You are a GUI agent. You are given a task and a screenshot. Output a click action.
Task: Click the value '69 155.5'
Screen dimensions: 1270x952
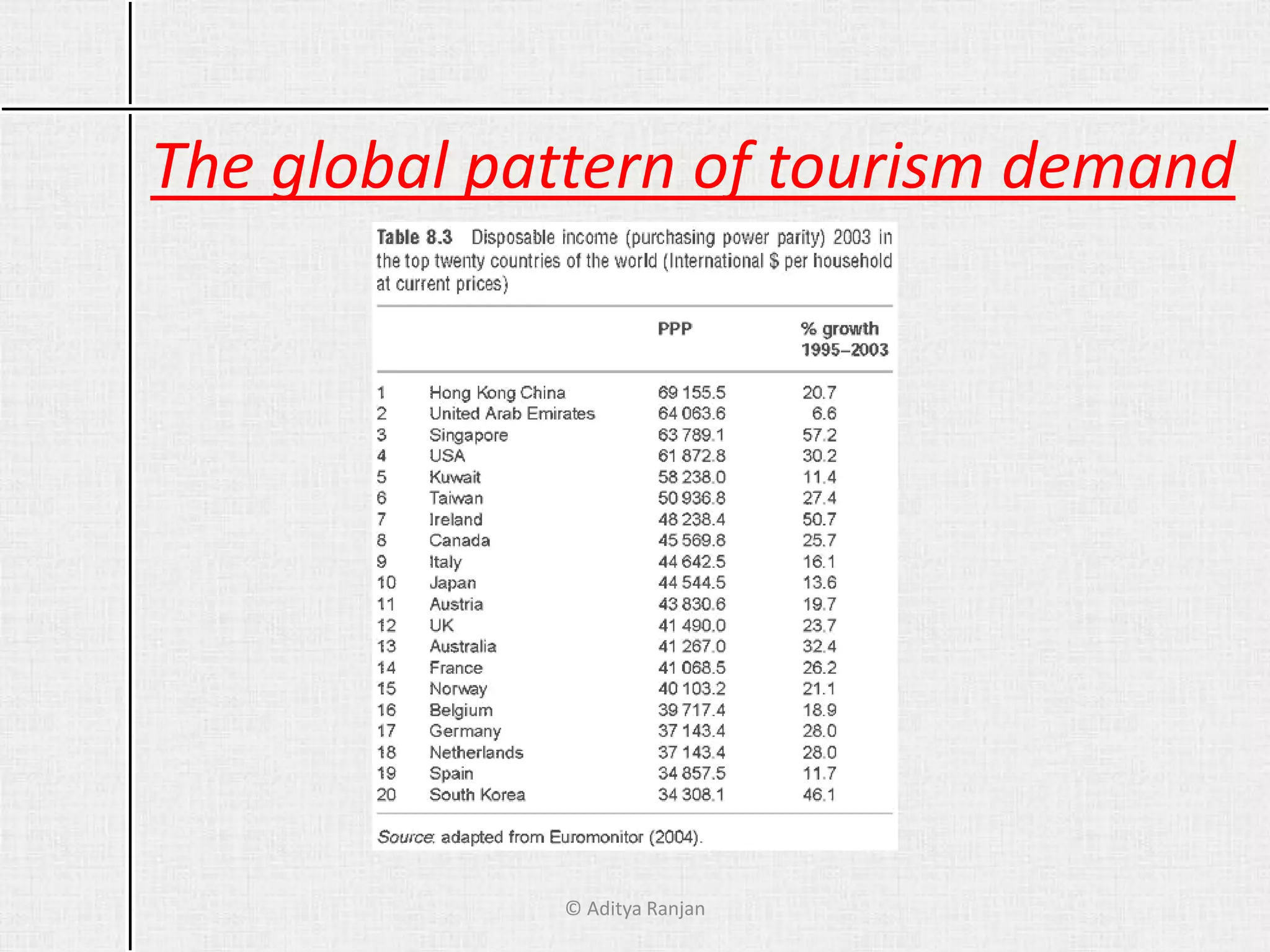691,393
